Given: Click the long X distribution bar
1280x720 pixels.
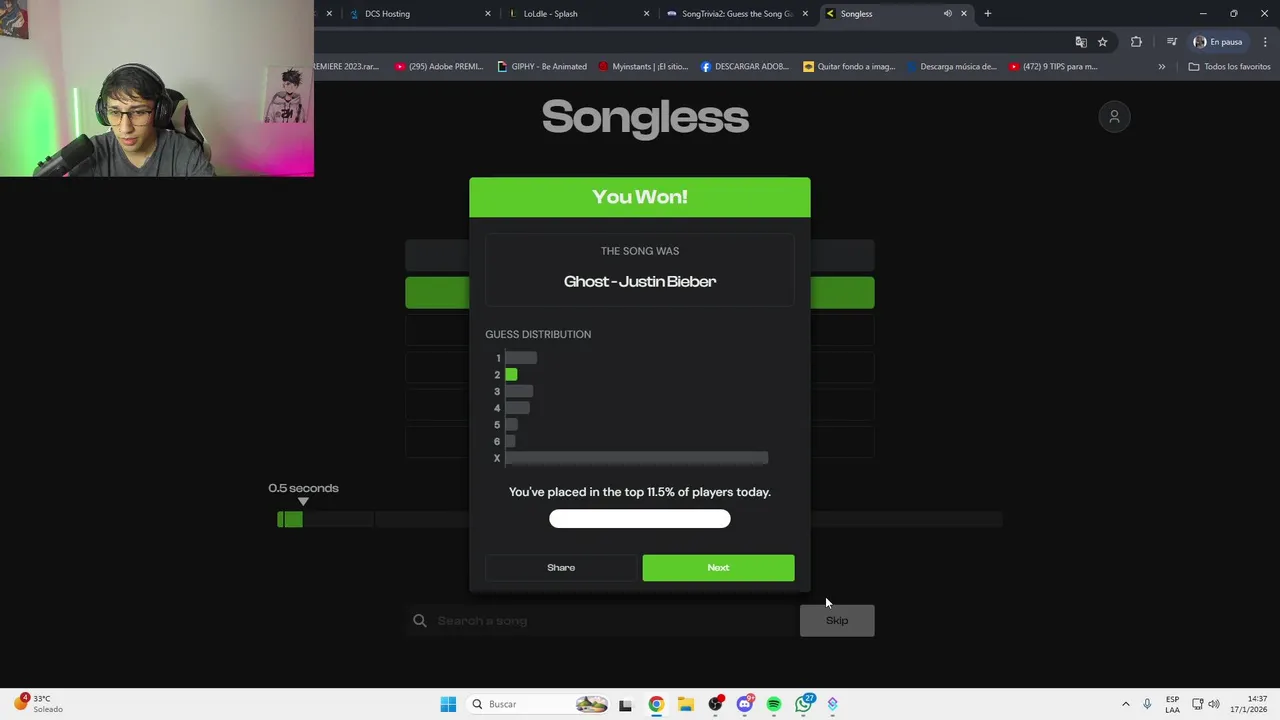Looking at the screenshot, I should (x=636, y=458).
